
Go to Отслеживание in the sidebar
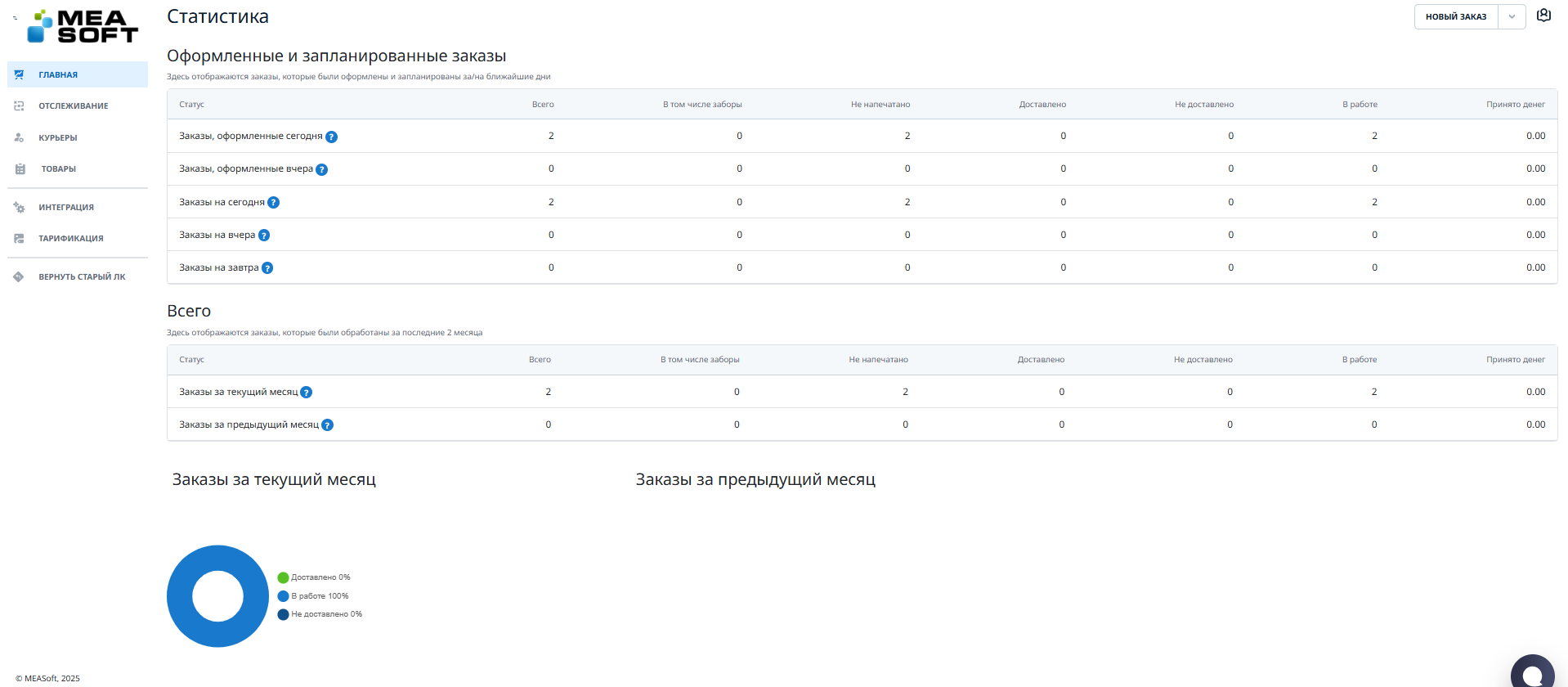[73, 106]
